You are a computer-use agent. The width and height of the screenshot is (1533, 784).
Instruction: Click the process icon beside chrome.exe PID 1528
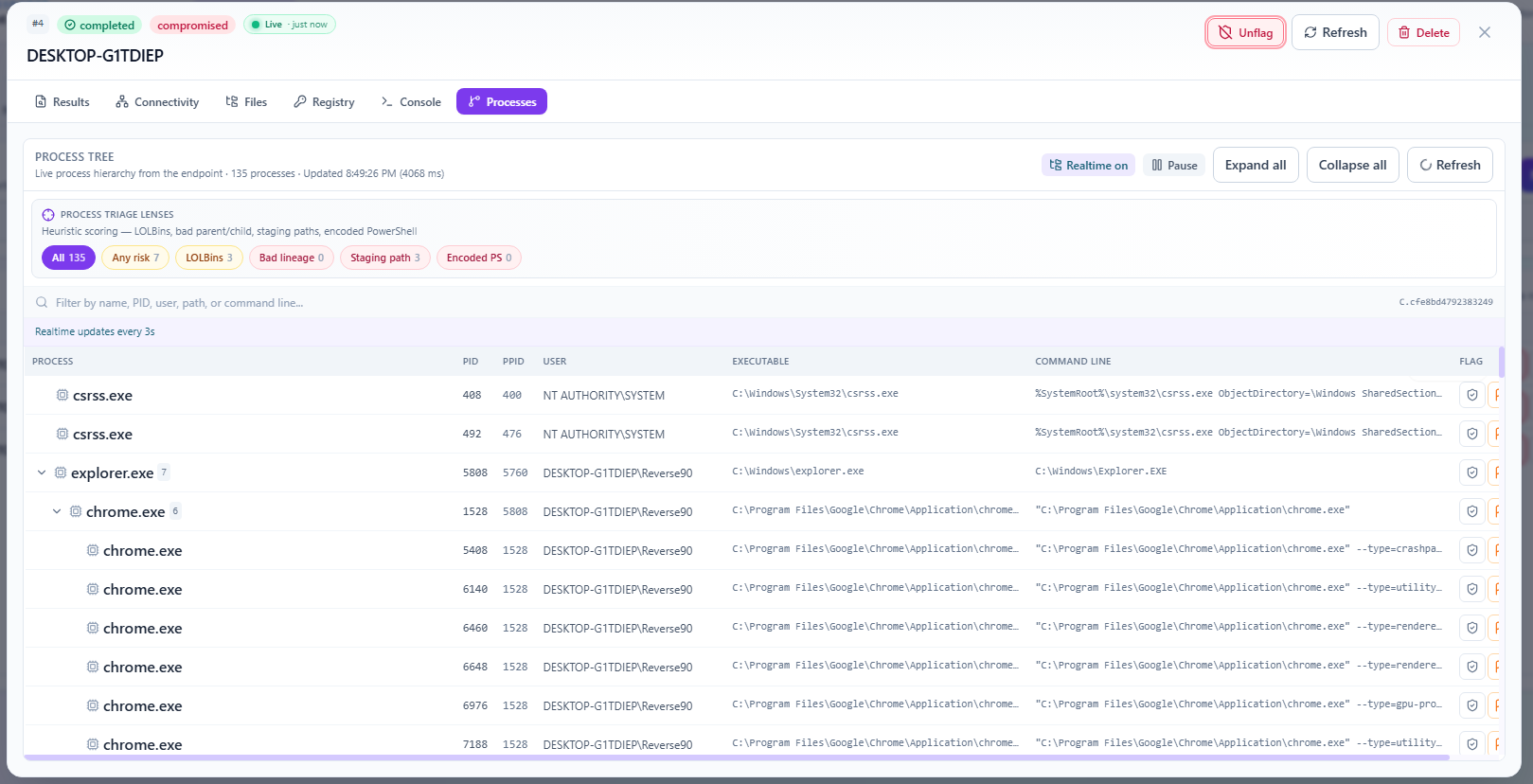[75, 511]
